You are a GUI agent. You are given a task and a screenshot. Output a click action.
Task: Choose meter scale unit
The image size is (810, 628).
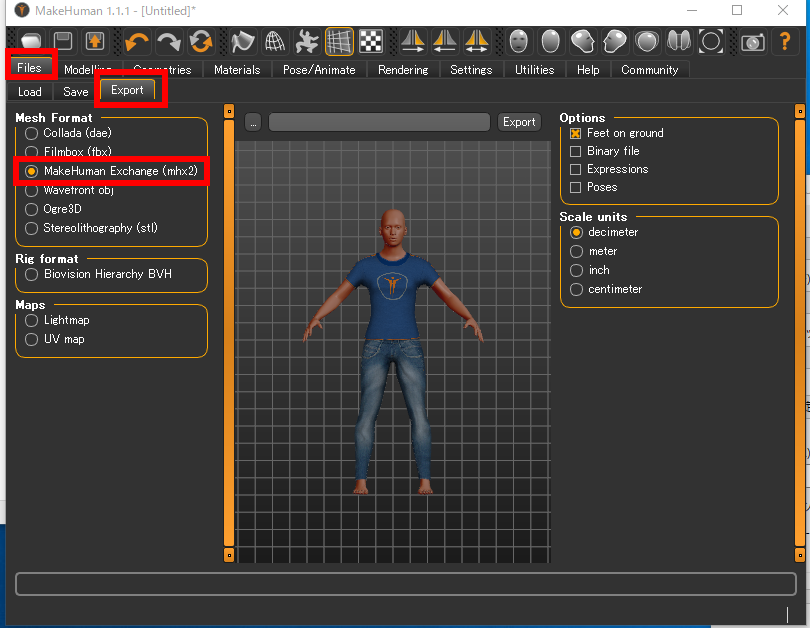coord(594,252)
